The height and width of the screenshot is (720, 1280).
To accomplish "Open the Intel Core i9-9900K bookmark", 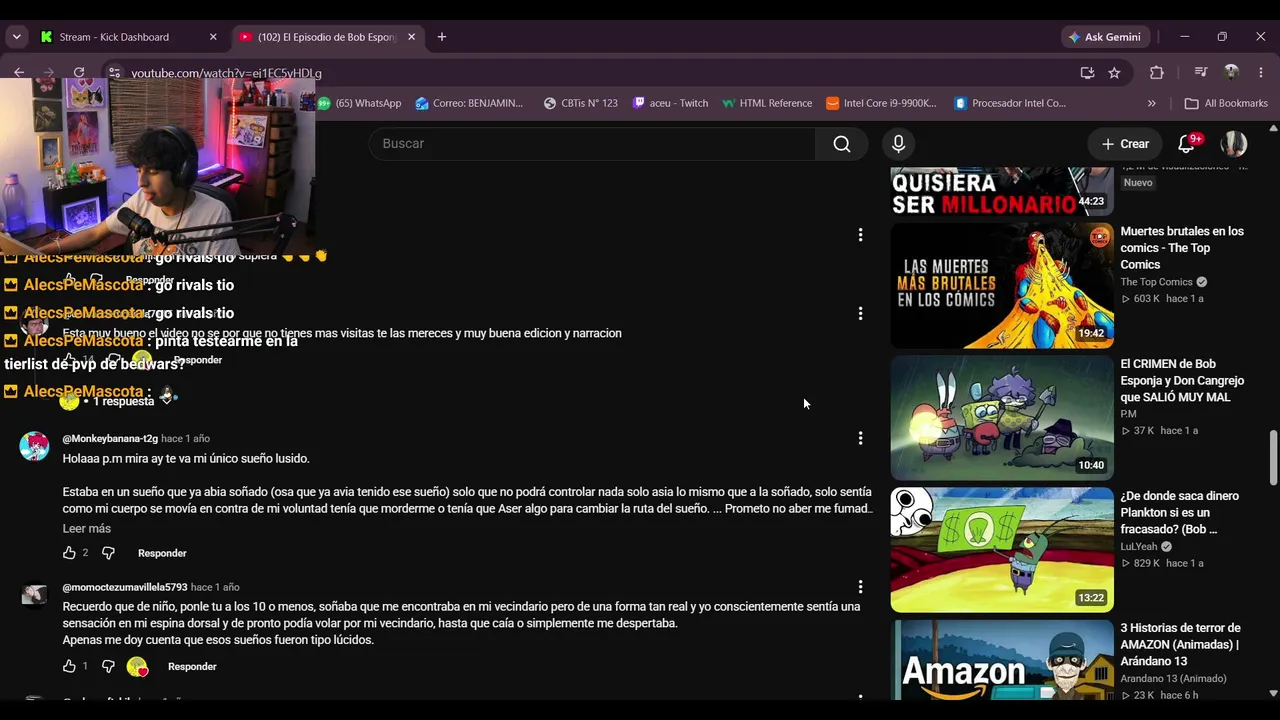I will point(881,103).
